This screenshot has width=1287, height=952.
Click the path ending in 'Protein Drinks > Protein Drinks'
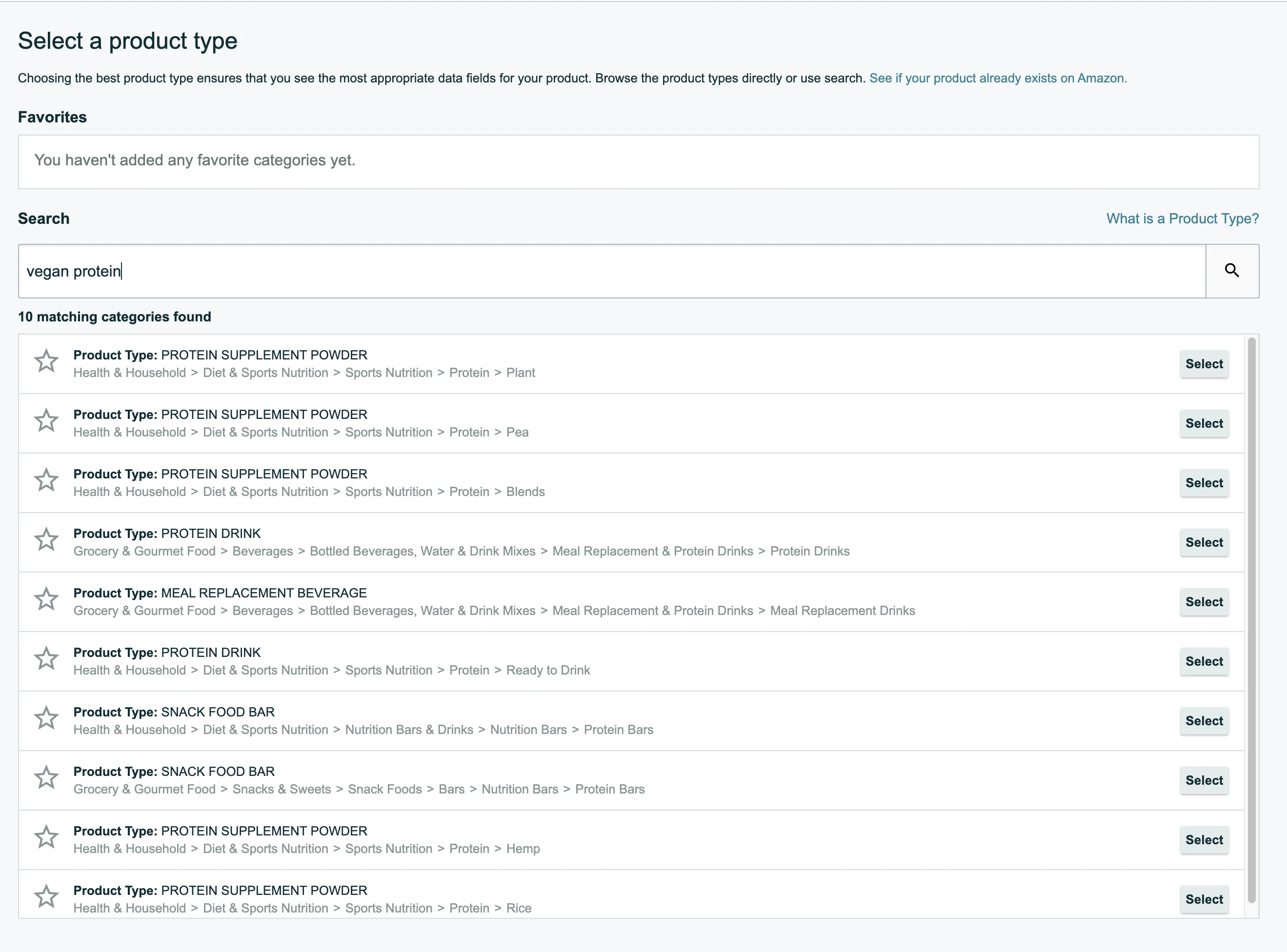(462, 552)
